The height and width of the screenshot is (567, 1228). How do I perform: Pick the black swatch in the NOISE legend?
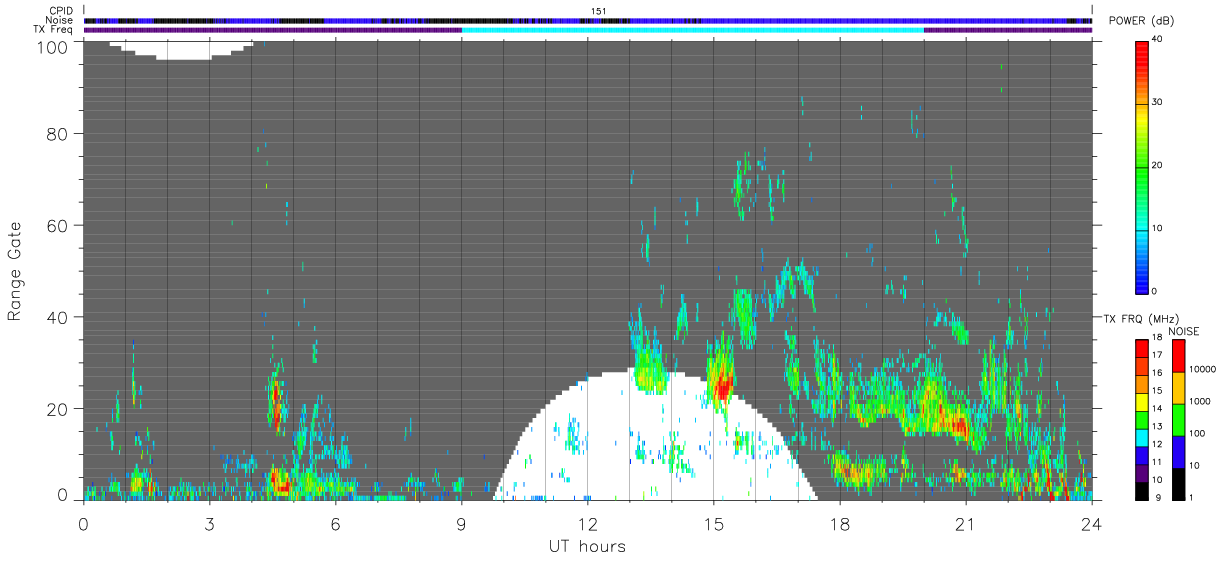pyautogui.click(x=1177, y=484)
